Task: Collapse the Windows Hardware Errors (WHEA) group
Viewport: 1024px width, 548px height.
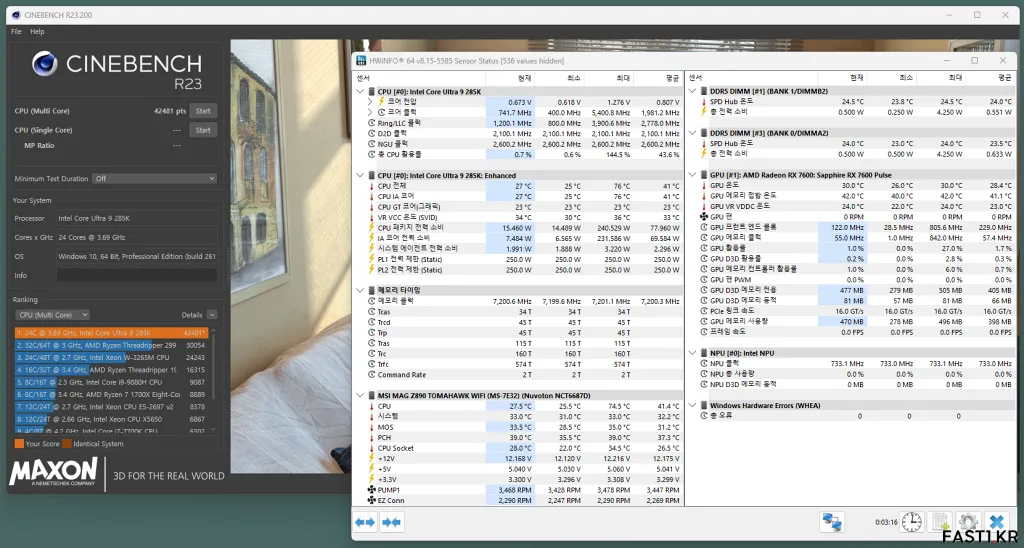Action: [692, 406]
